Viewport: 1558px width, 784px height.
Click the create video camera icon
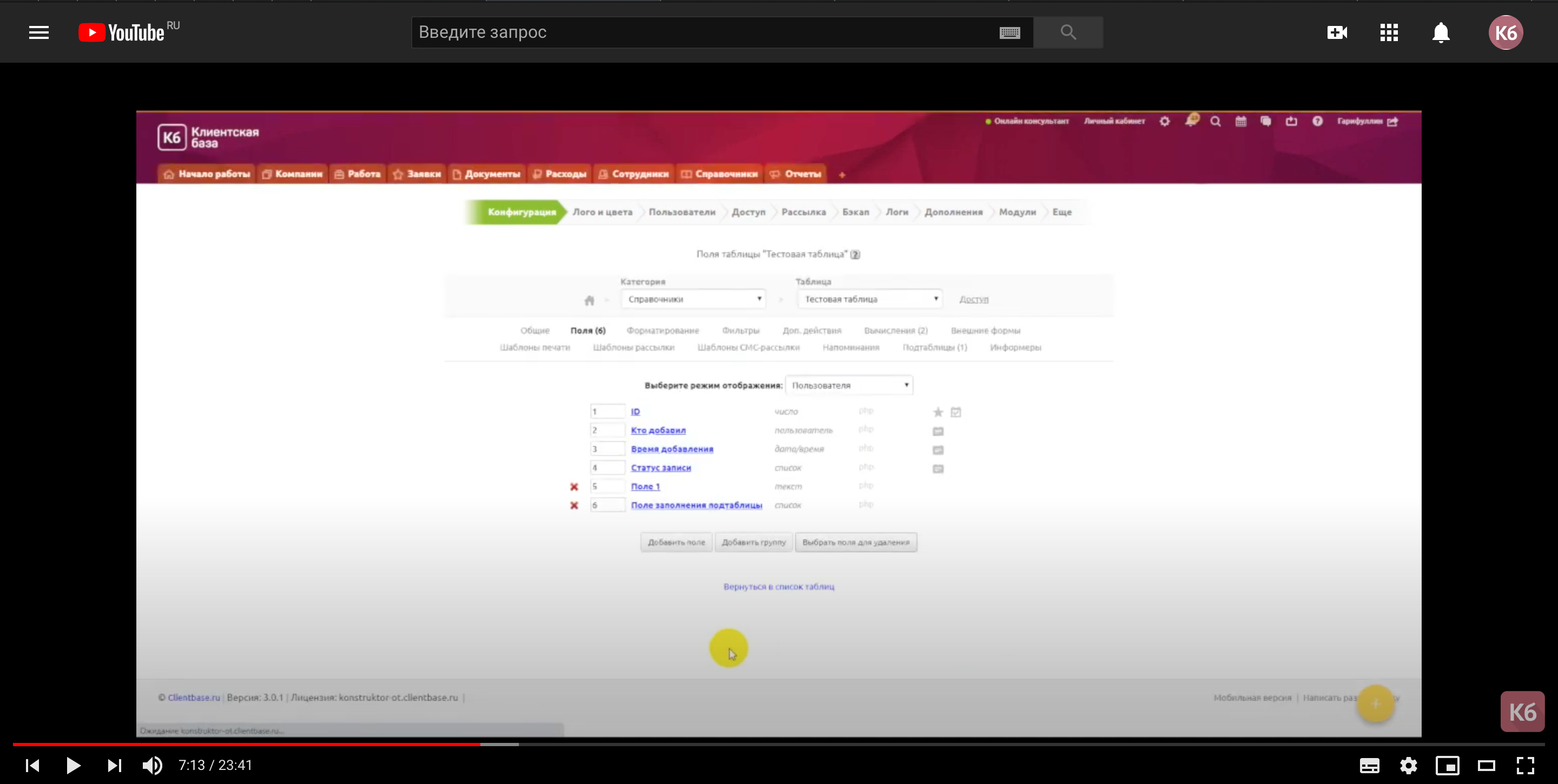pyautogui.click(x=1337, y=32)
